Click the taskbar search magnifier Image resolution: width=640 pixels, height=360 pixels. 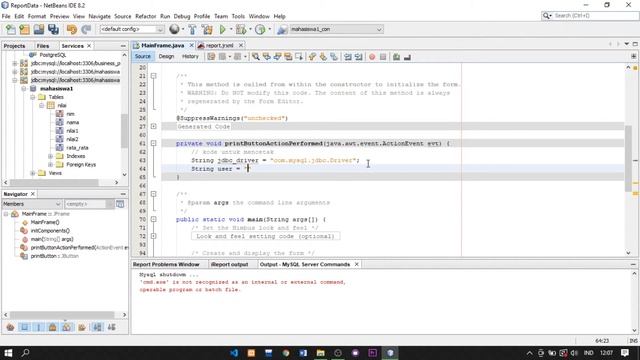click(x=25, y=353)
